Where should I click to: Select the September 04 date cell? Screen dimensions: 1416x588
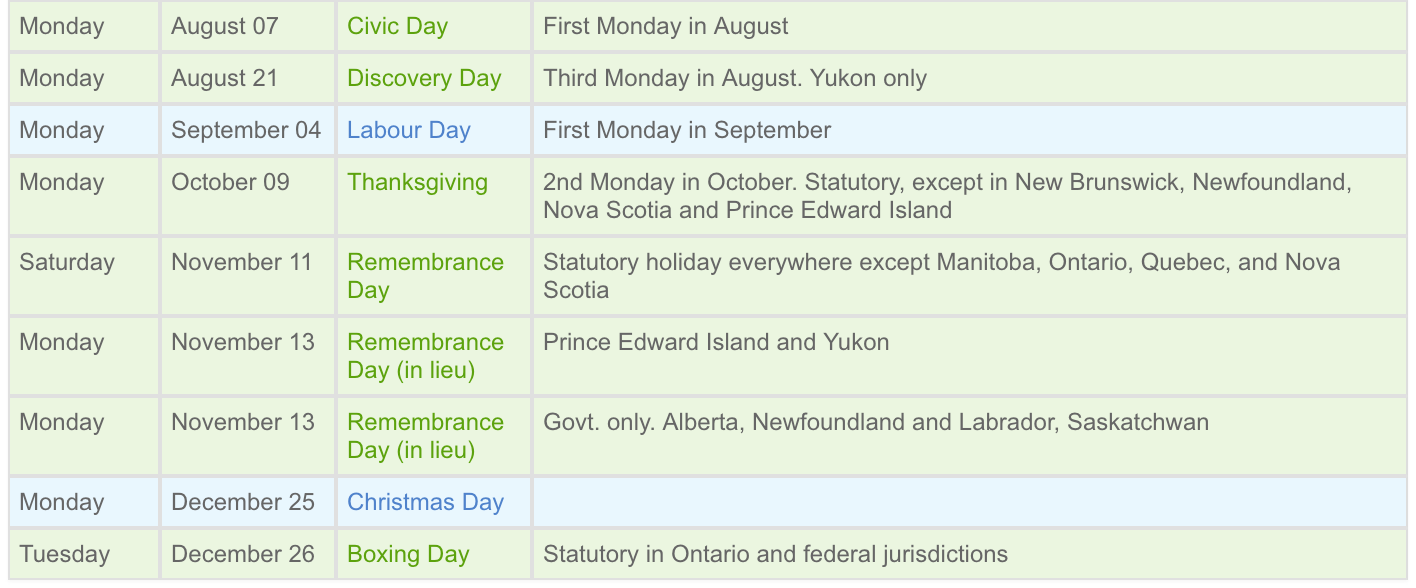tap(246, 130)
